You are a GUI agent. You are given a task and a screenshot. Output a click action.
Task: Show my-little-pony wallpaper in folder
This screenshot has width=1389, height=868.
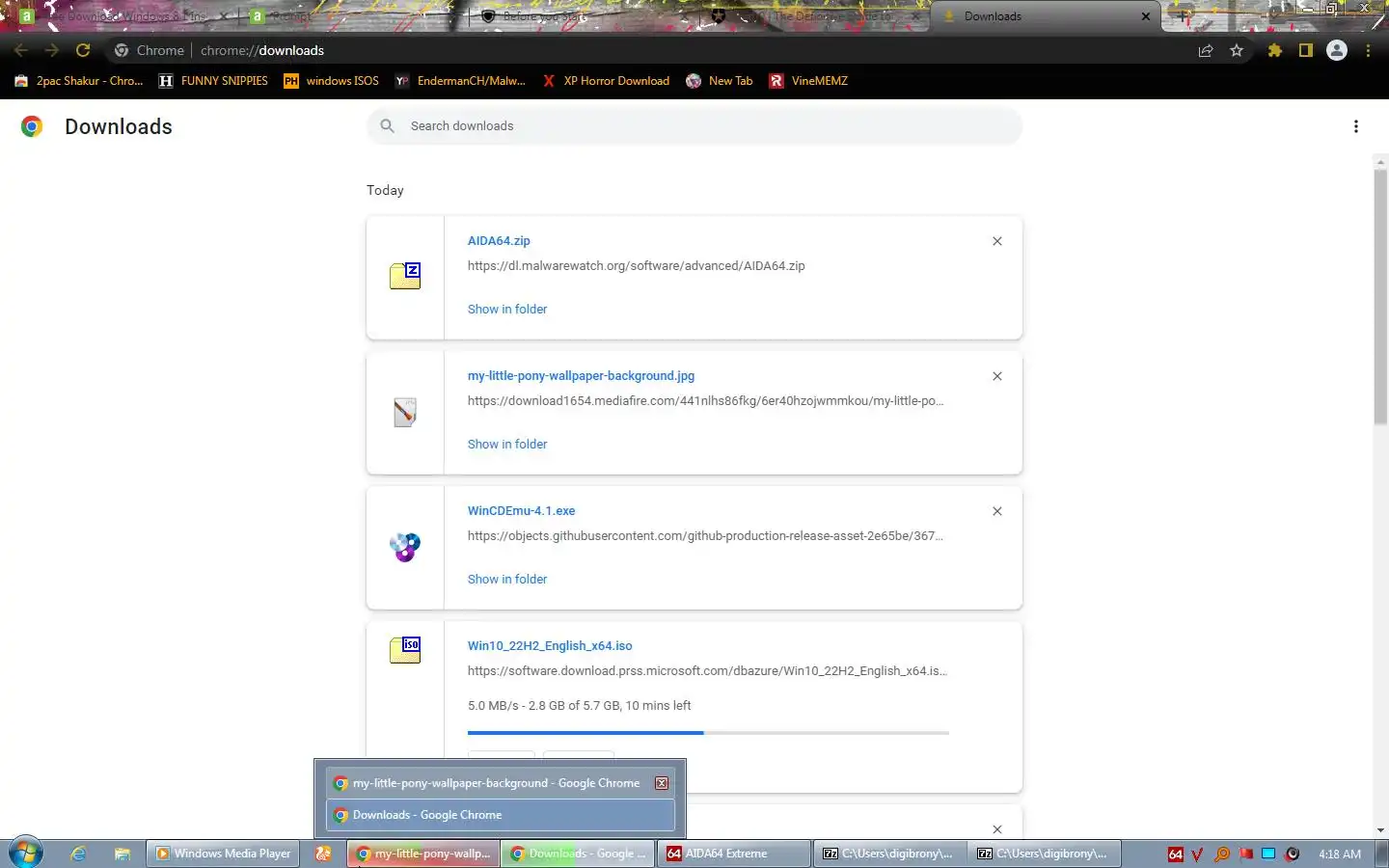[x=507, y=445]
